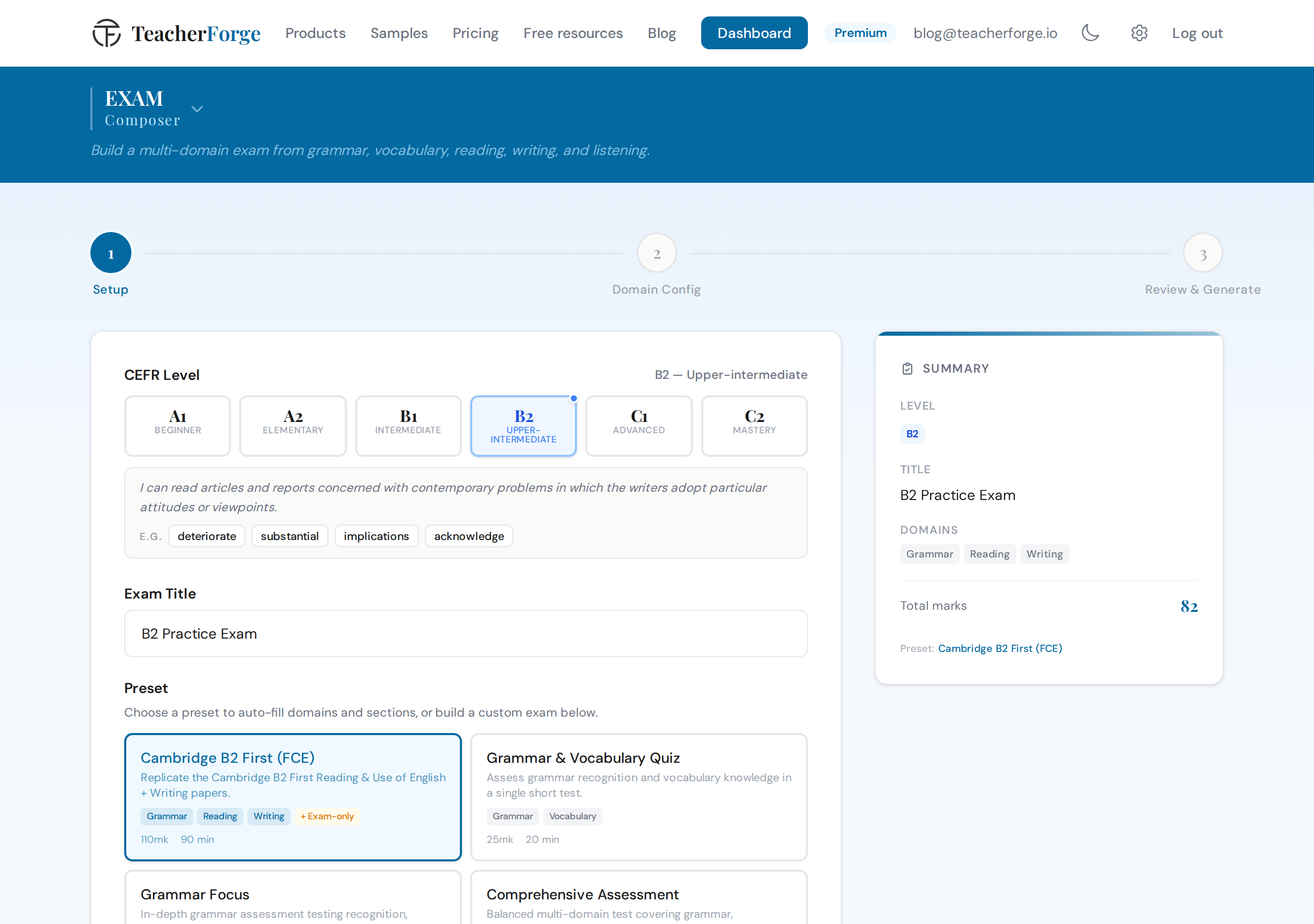Jump to step 3 Review & Generate

(x=1203, y=253)
